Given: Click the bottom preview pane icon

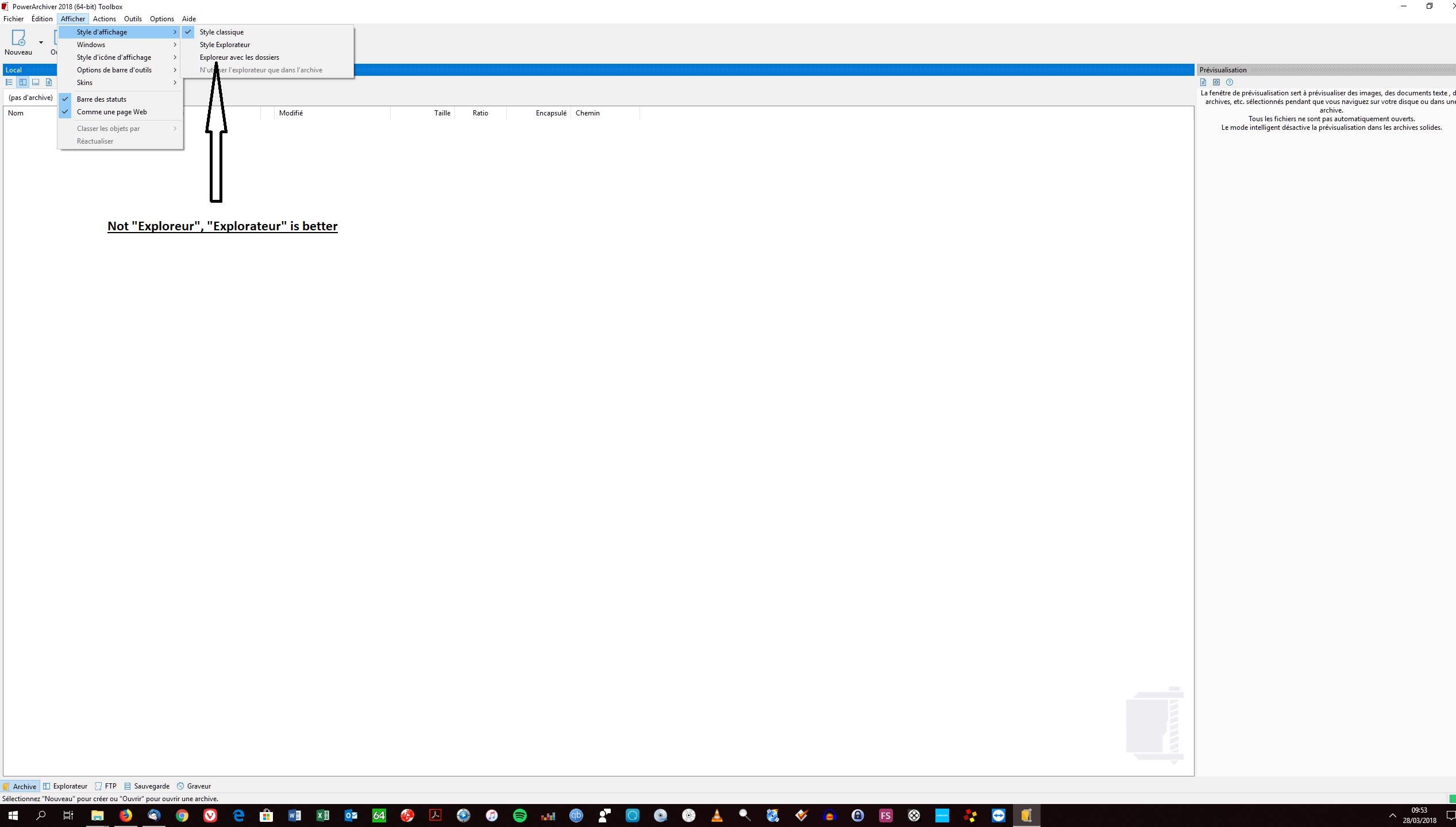Looking at the screenshot, I should [x=36, y=82].
